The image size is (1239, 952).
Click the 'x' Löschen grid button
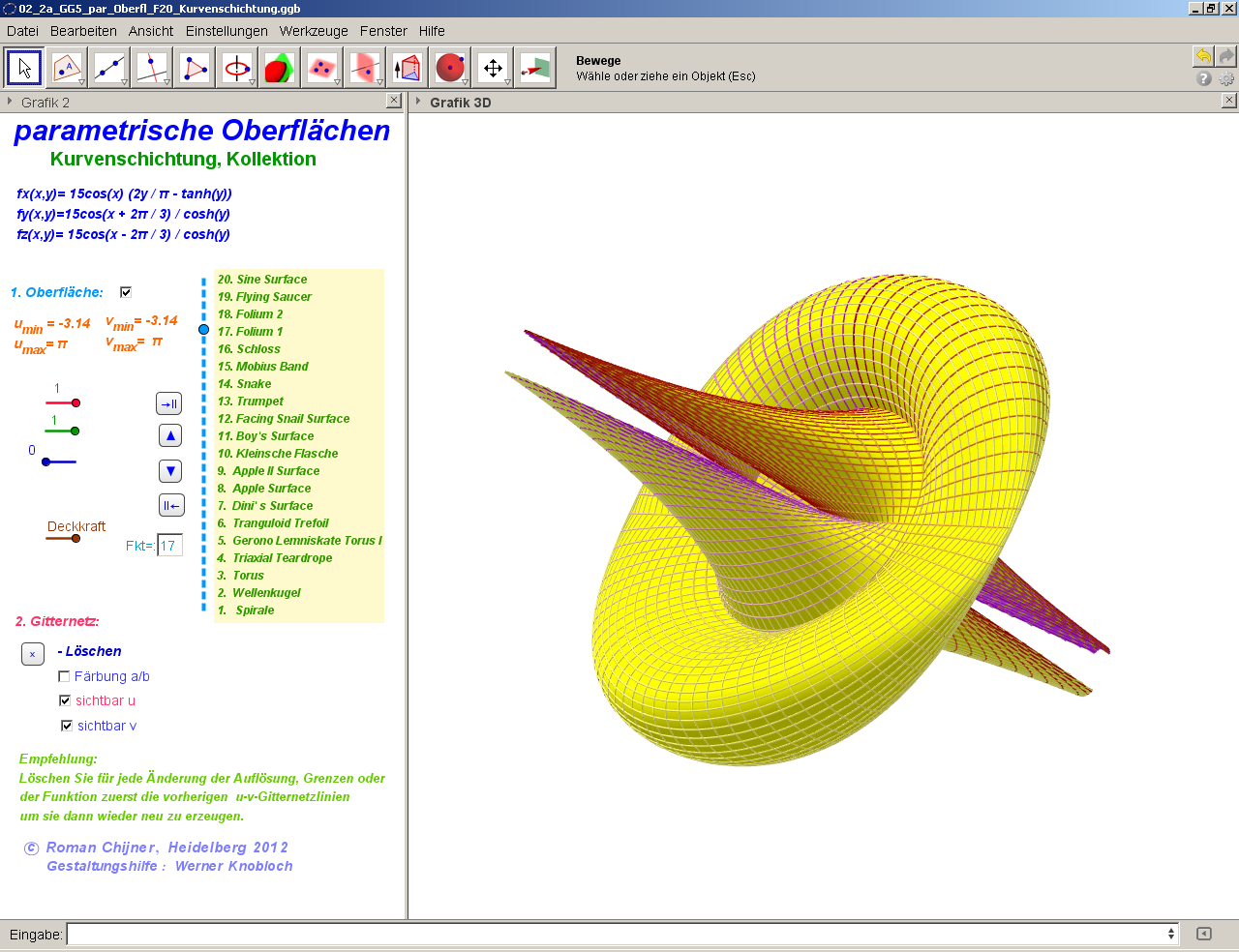point(32,654)
